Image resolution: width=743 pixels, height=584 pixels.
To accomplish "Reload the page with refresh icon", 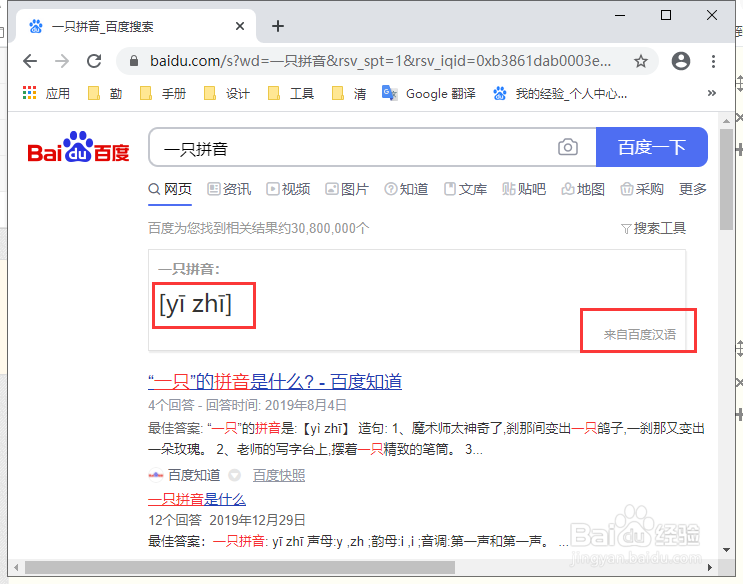I will point(94,61).
